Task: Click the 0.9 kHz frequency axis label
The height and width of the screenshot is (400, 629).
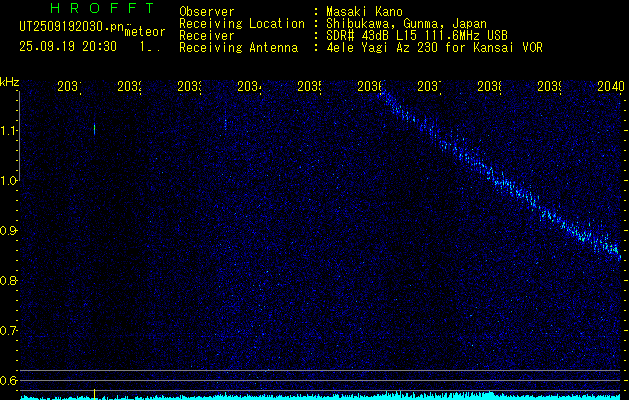Action: pos(9,231)
